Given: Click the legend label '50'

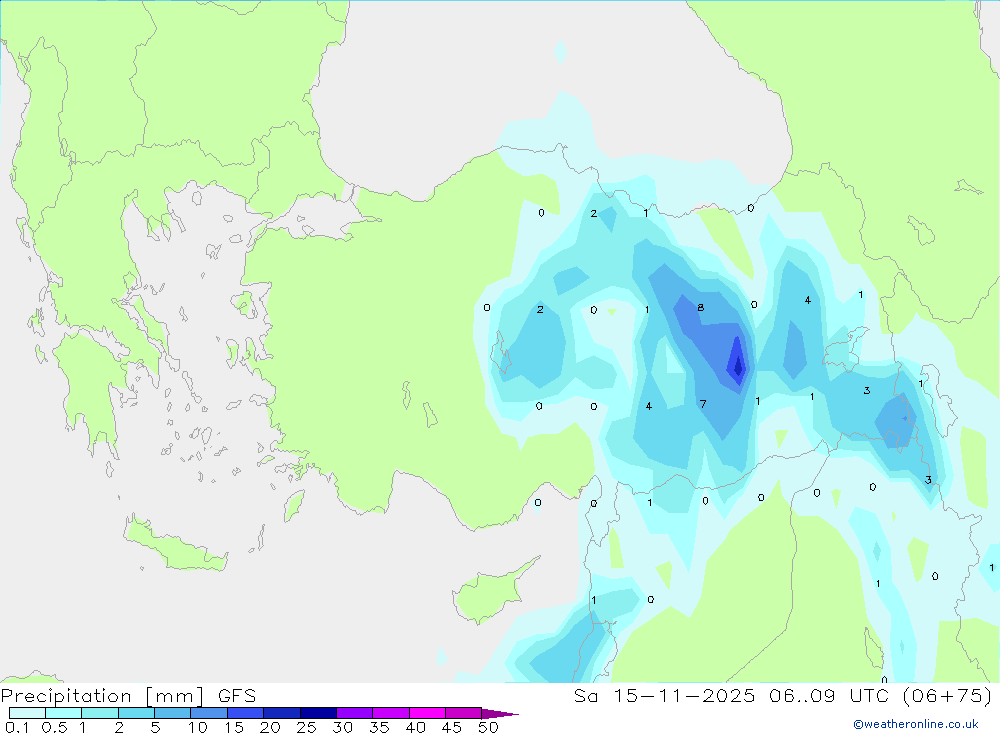Looking at the screenshot, I should tap(488, 727).
